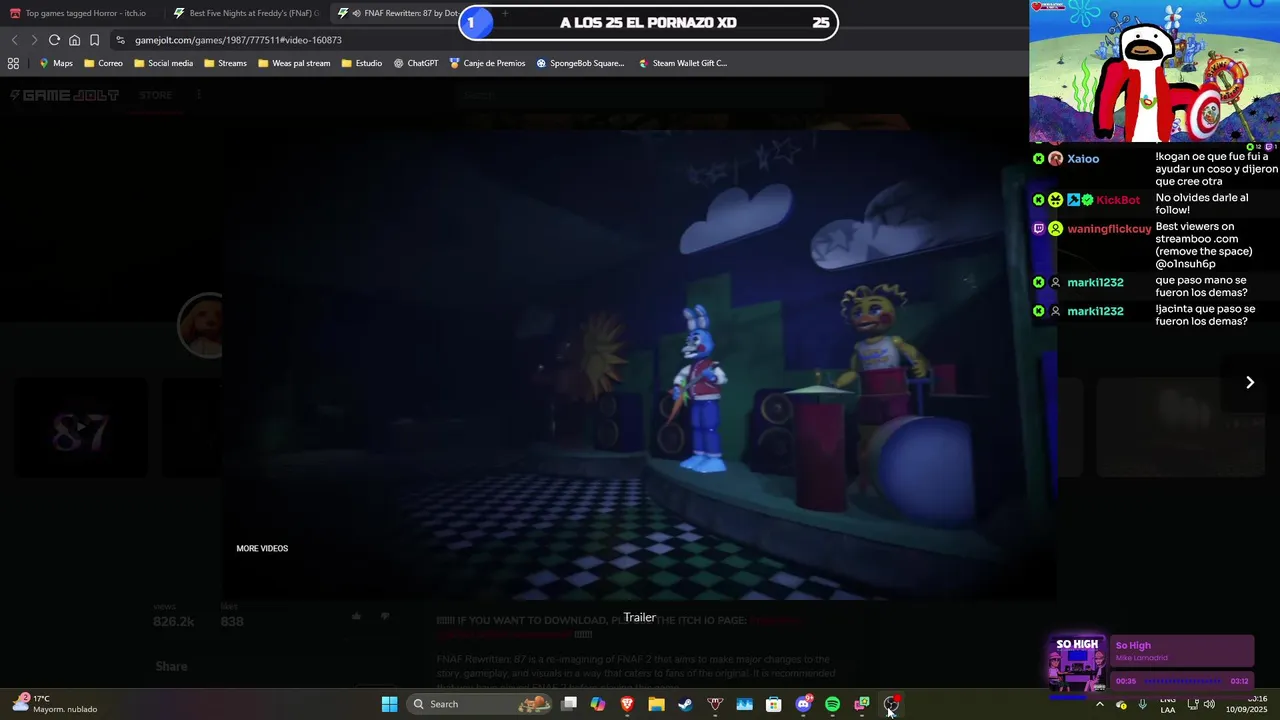Click the Trailer caption below the video

point(640,618)
